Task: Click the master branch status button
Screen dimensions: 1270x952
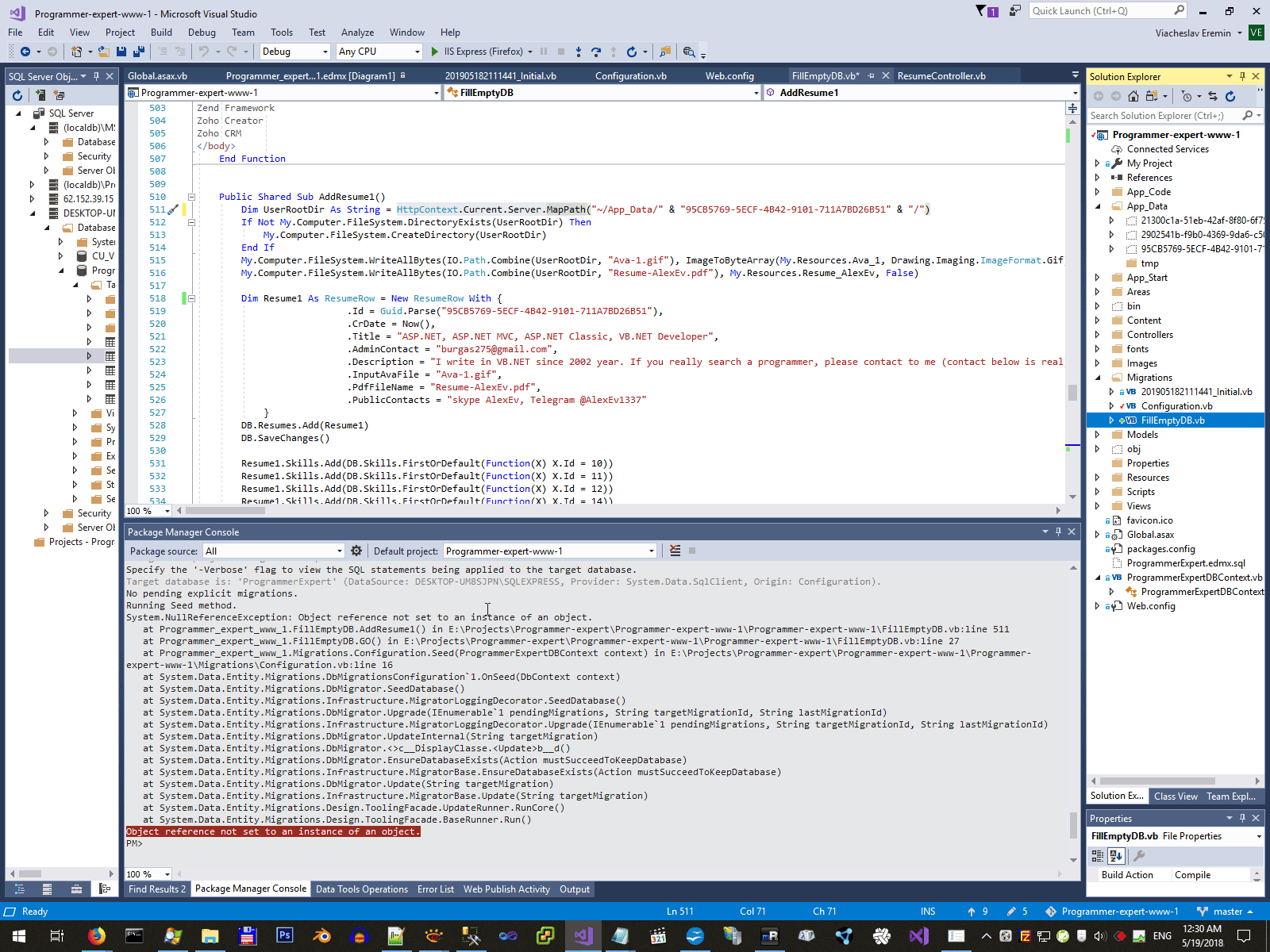Action: point(1224,912)
